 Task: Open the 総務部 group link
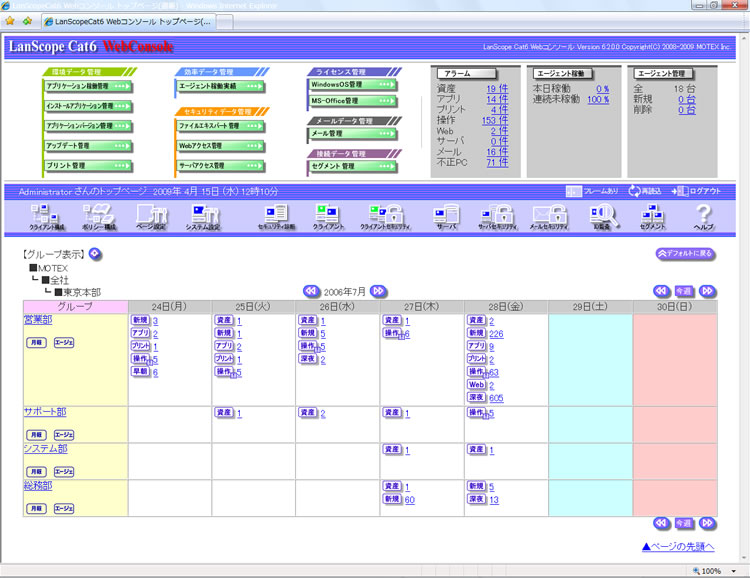pos(38,485)
